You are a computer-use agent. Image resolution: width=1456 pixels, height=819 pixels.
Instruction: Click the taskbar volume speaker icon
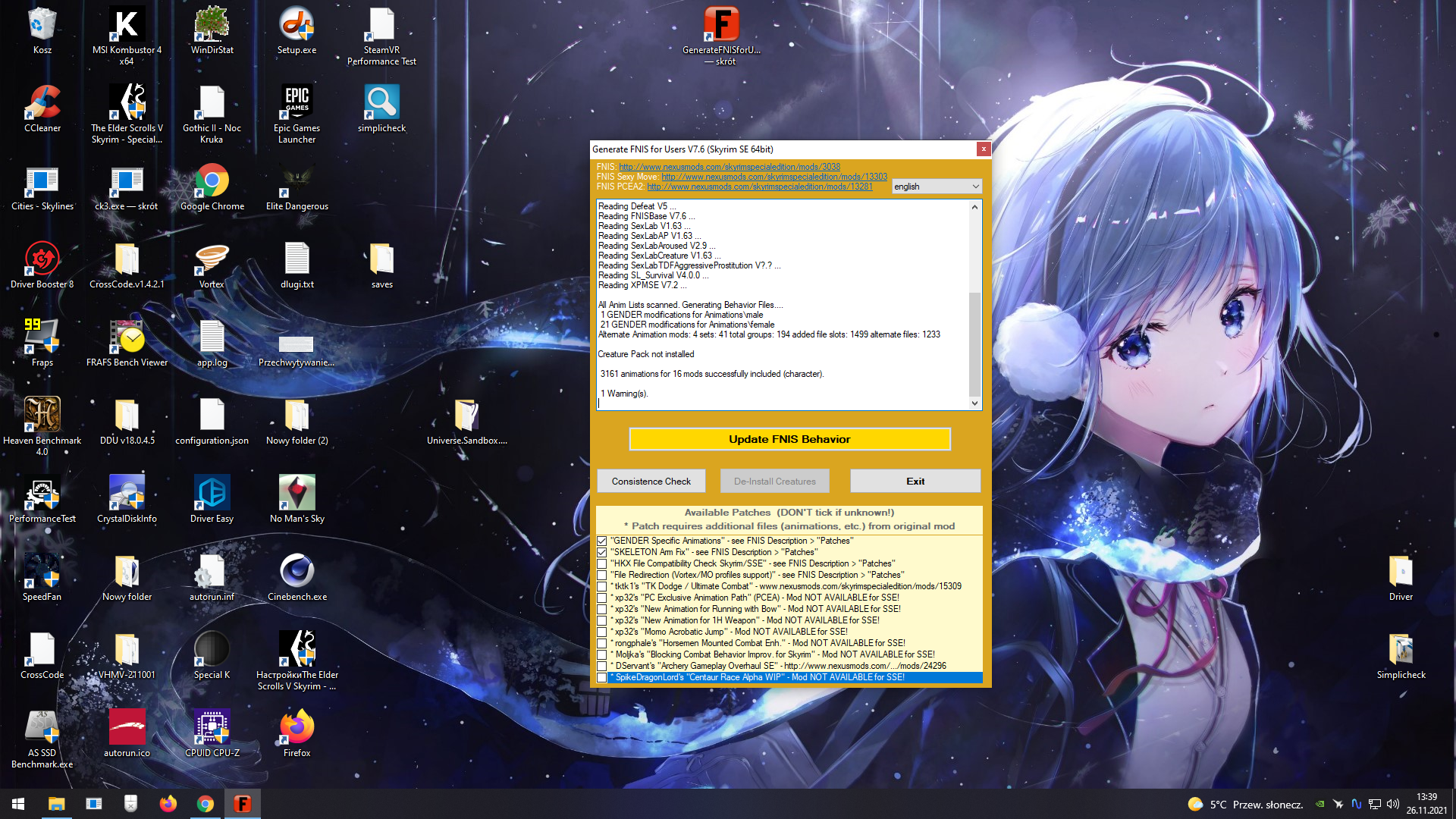tap(1392, 804)
